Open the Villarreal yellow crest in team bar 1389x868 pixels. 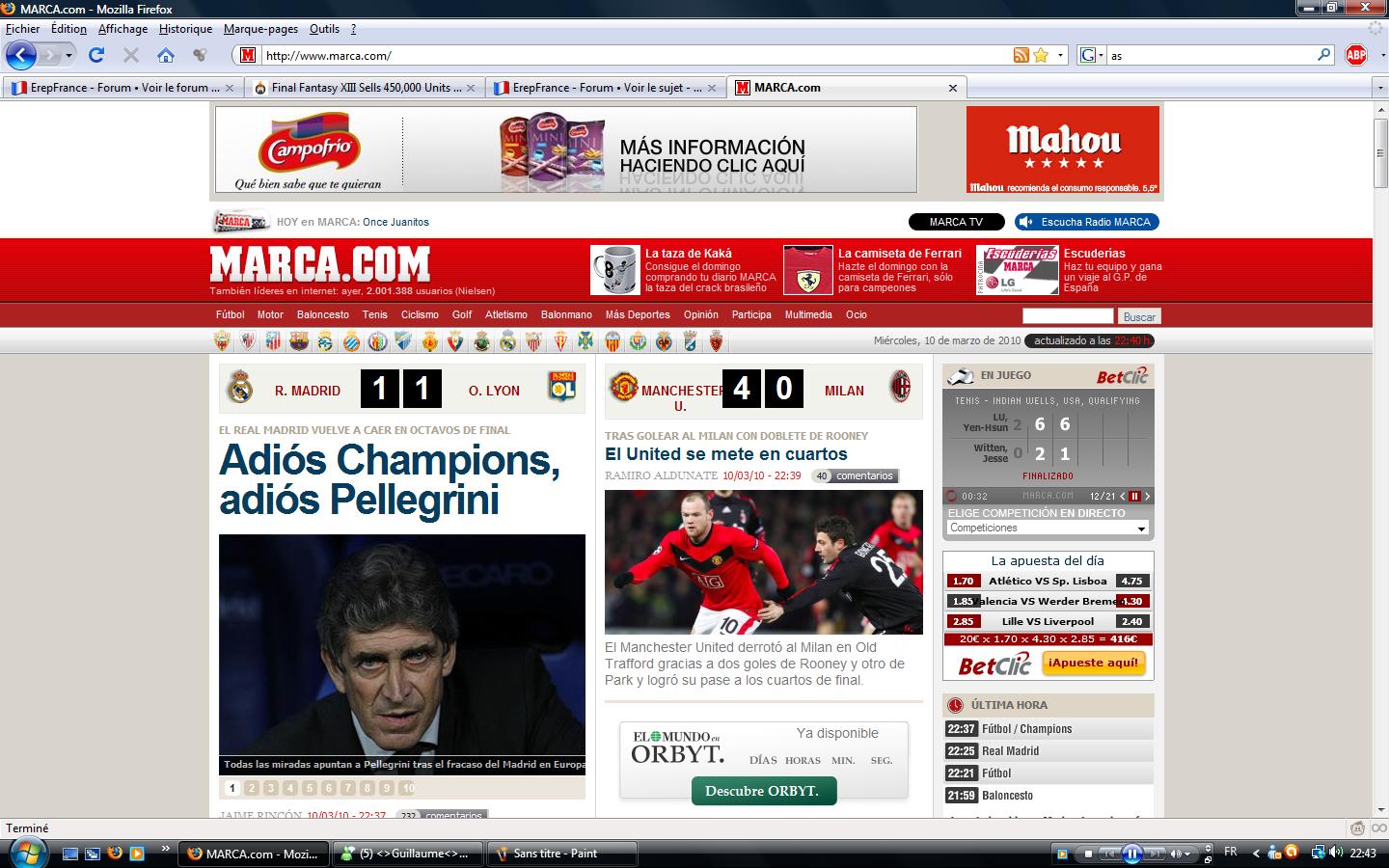click(x=664, y=341)
